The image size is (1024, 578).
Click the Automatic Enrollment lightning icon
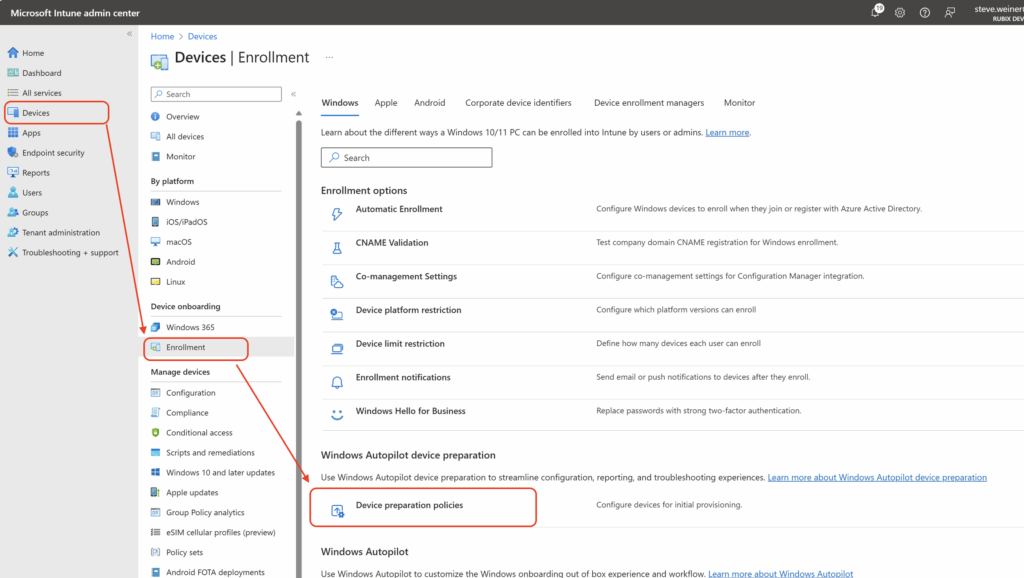337,214
